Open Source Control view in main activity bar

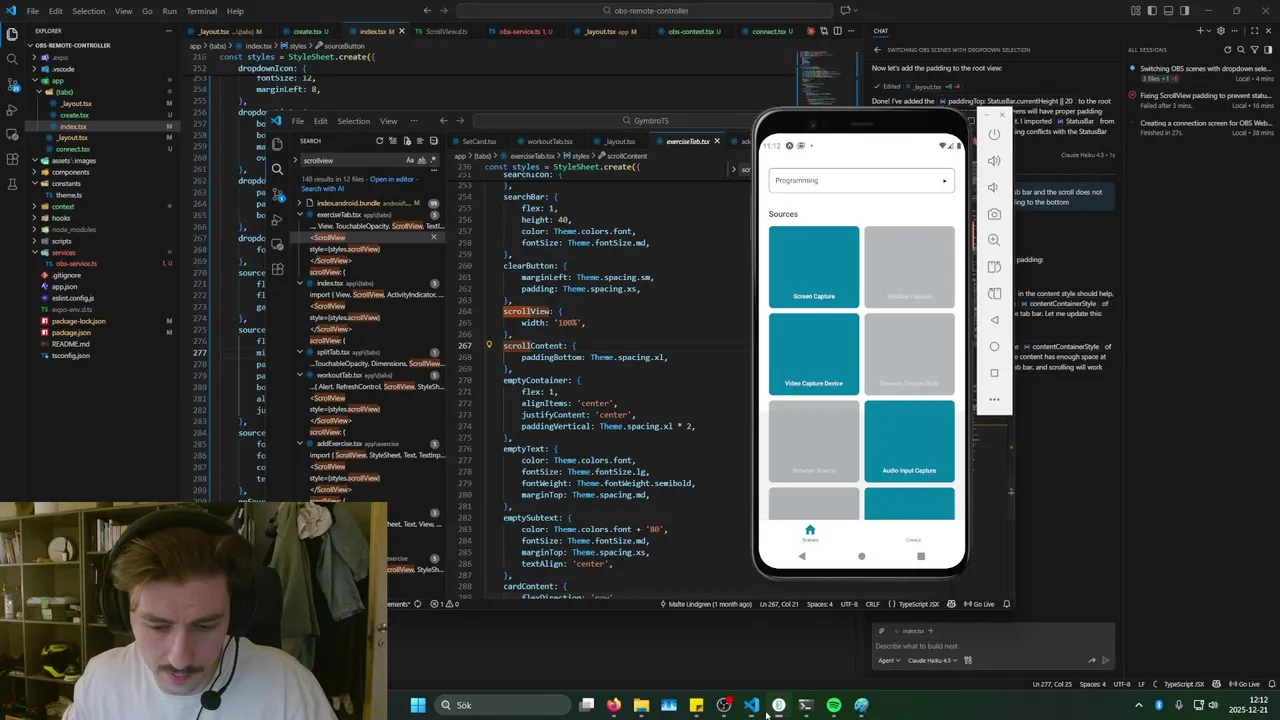12,84
